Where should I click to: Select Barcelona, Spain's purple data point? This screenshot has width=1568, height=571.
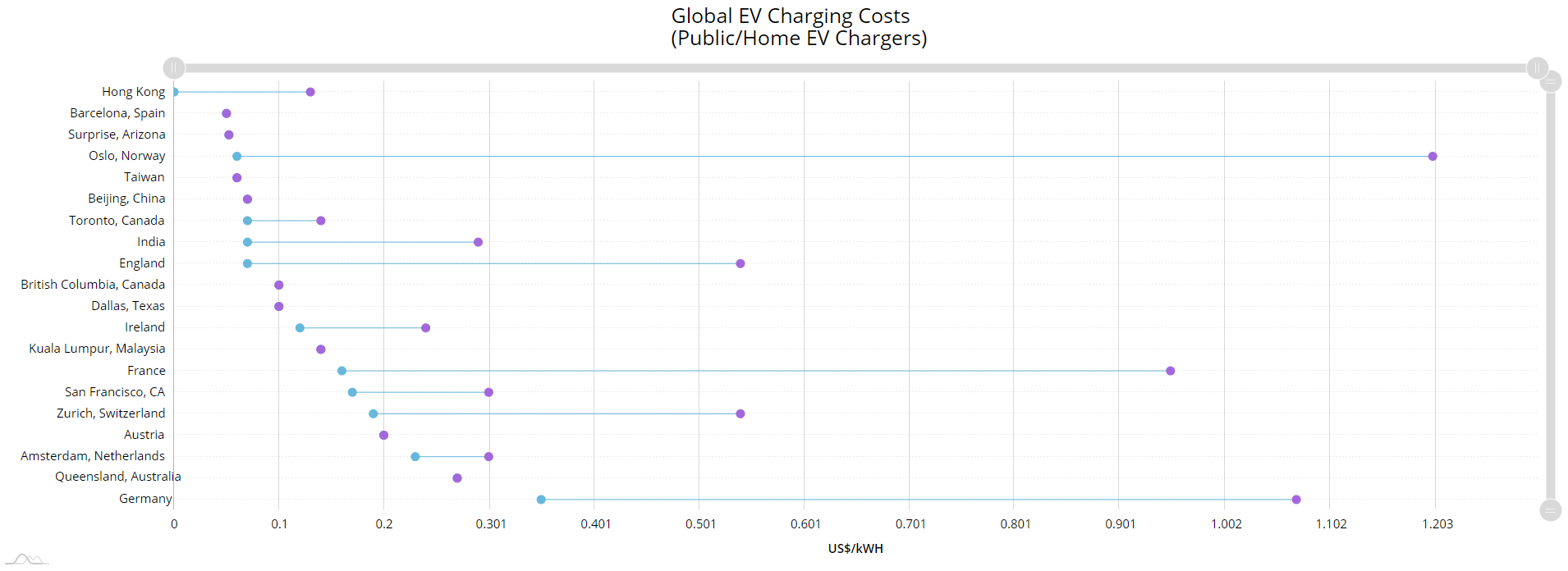coord(227,113)
